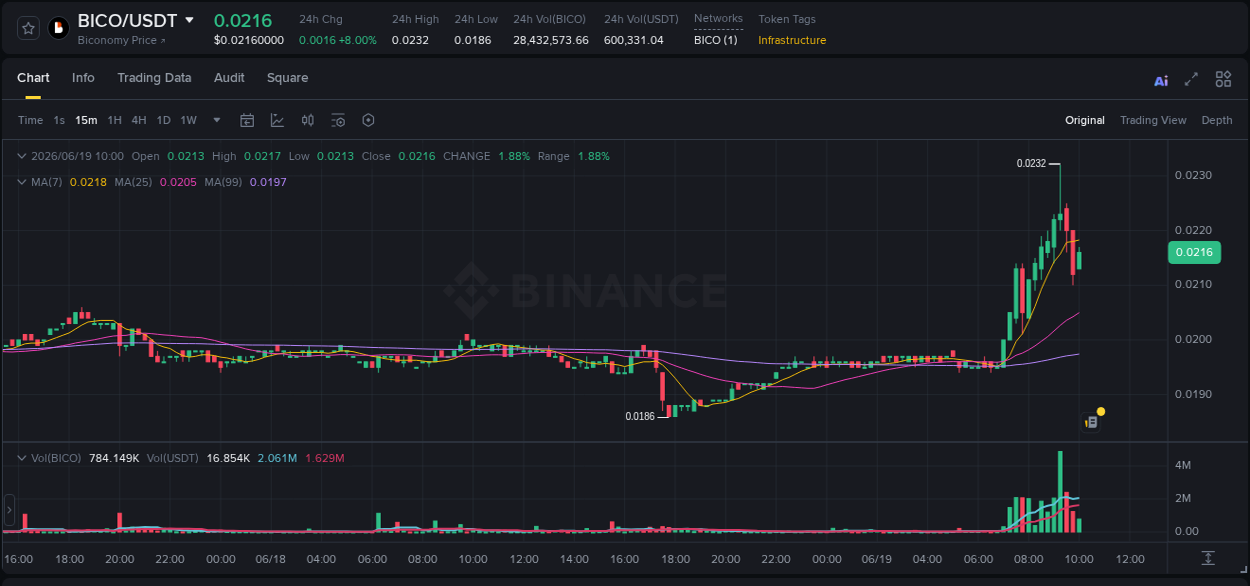The width and height of the screenshot is (1250, 586).
Task: Click the 24h change +8.00% value
Action: [358, 40]
